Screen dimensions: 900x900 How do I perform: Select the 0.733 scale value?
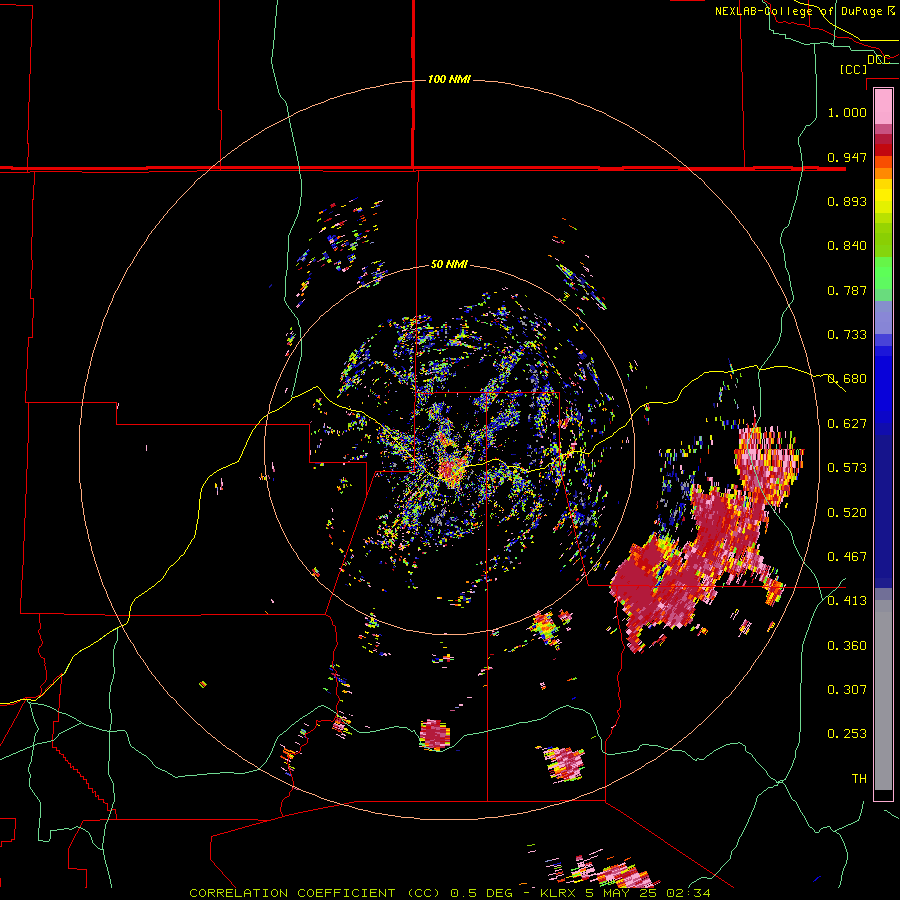[x=847, y=335]
